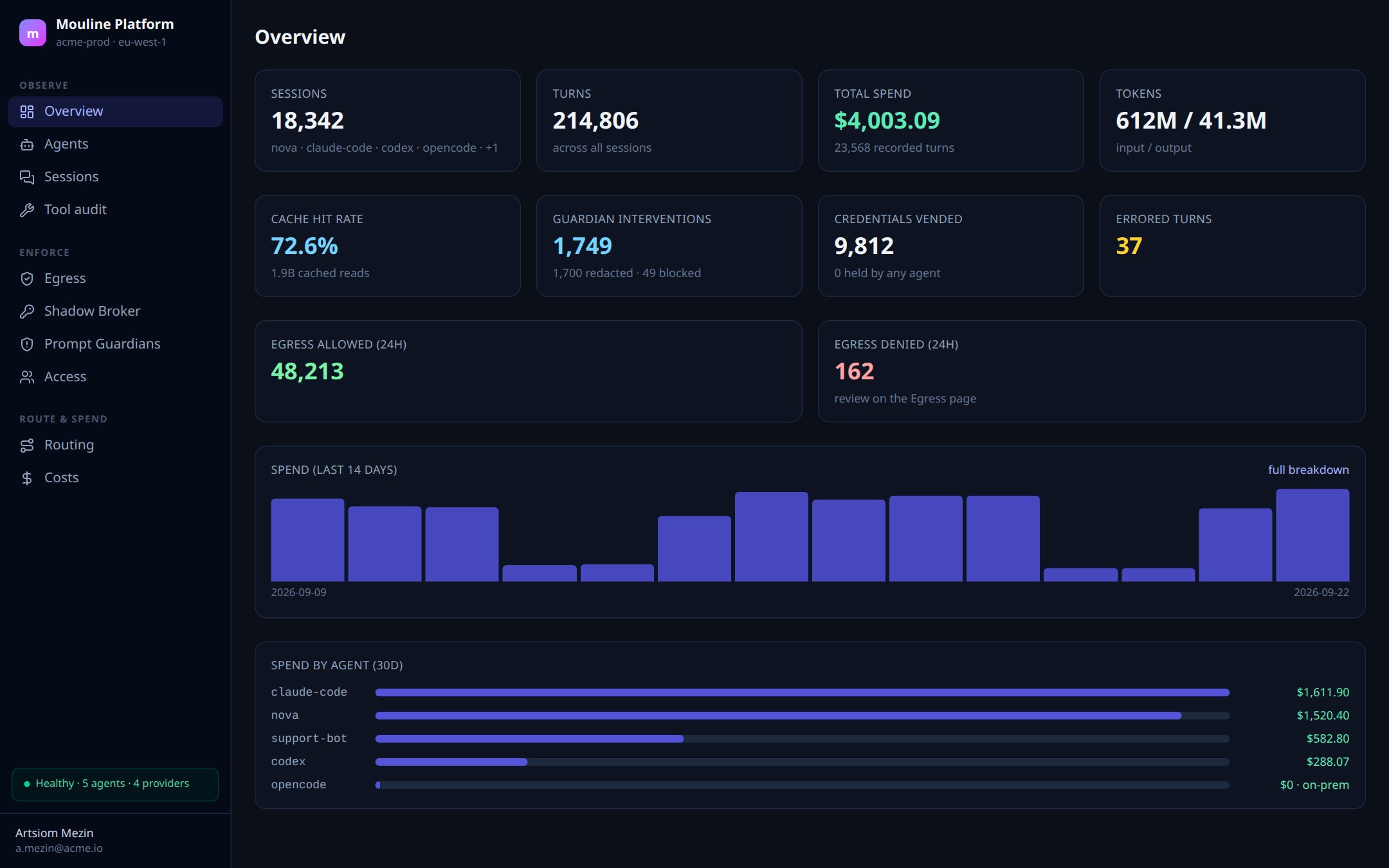Click the support-bot agent label
The height and width of the screenshot is (868, 1389).
pos(309,739)
